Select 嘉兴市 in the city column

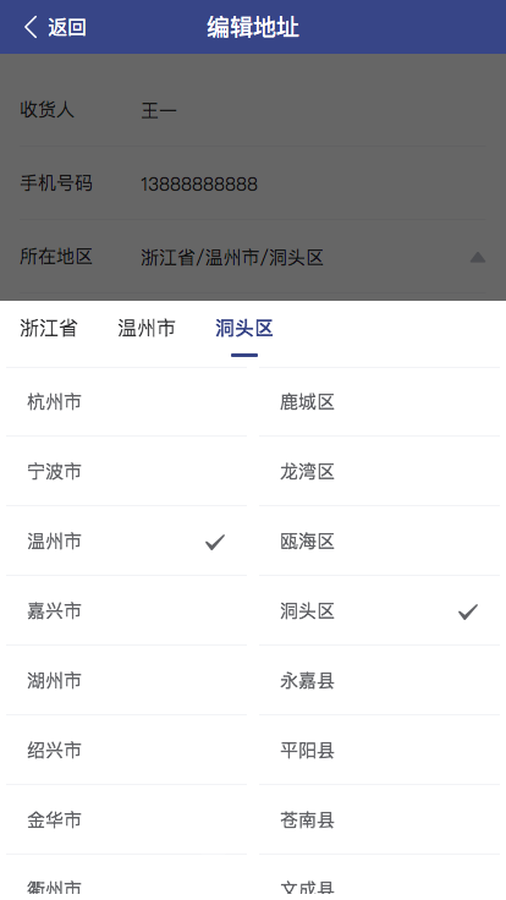point(126,611)
